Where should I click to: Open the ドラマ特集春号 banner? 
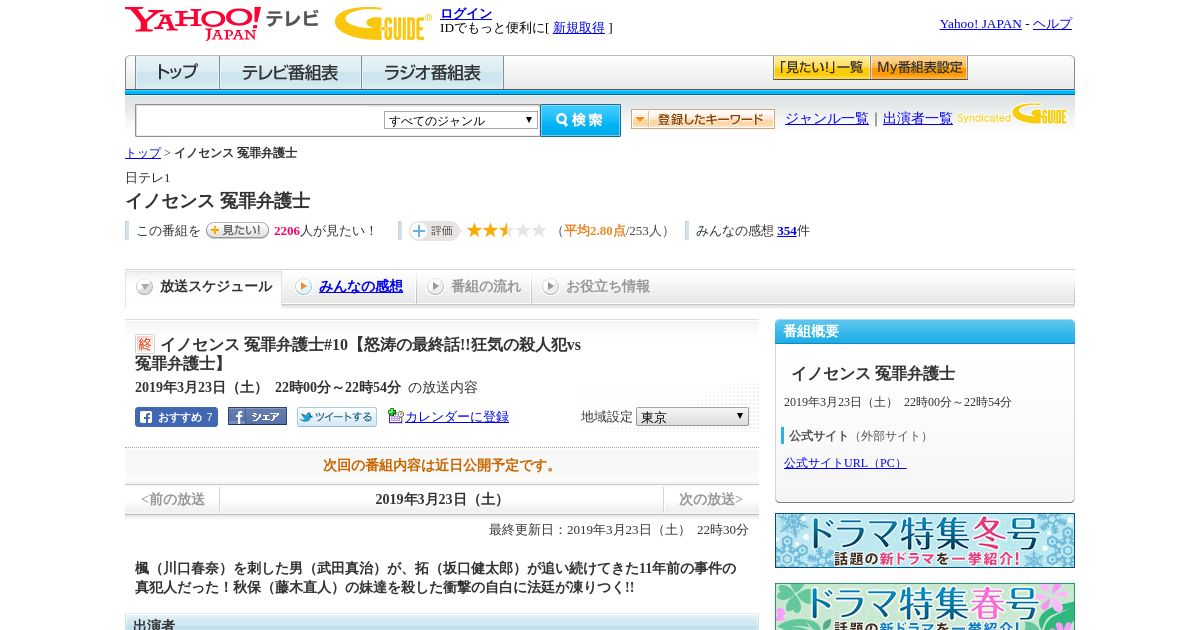[x=925, y=606]
